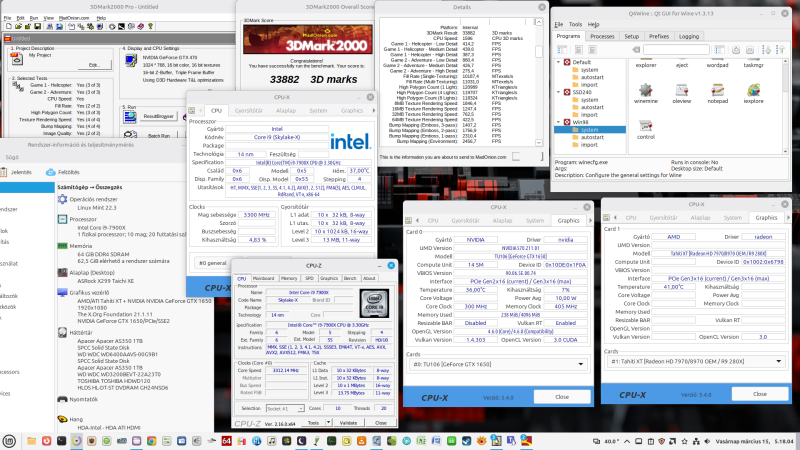The width and height of the screenshot is (800, 450).
Task: Click Validate button in CPU-Z
Action: point(348,422)
